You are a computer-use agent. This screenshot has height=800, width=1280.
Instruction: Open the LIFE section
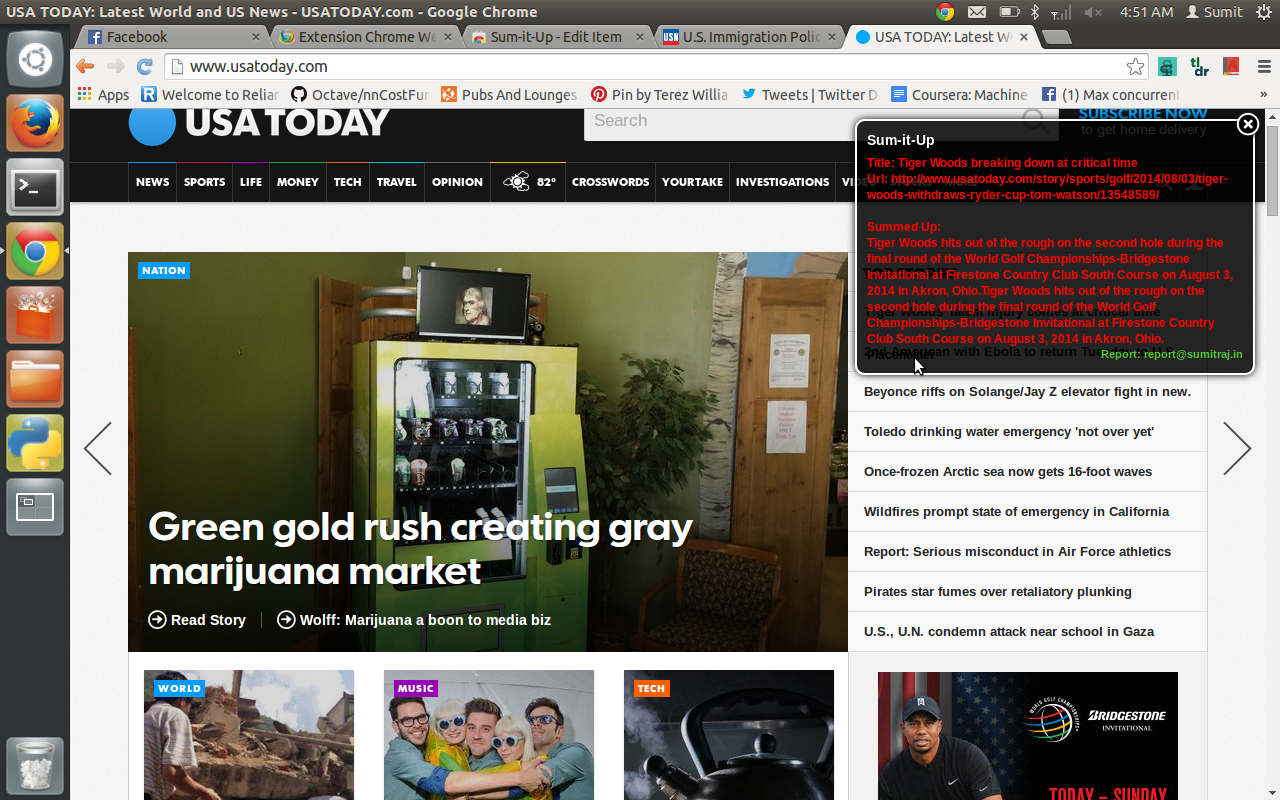click(251, 182)
